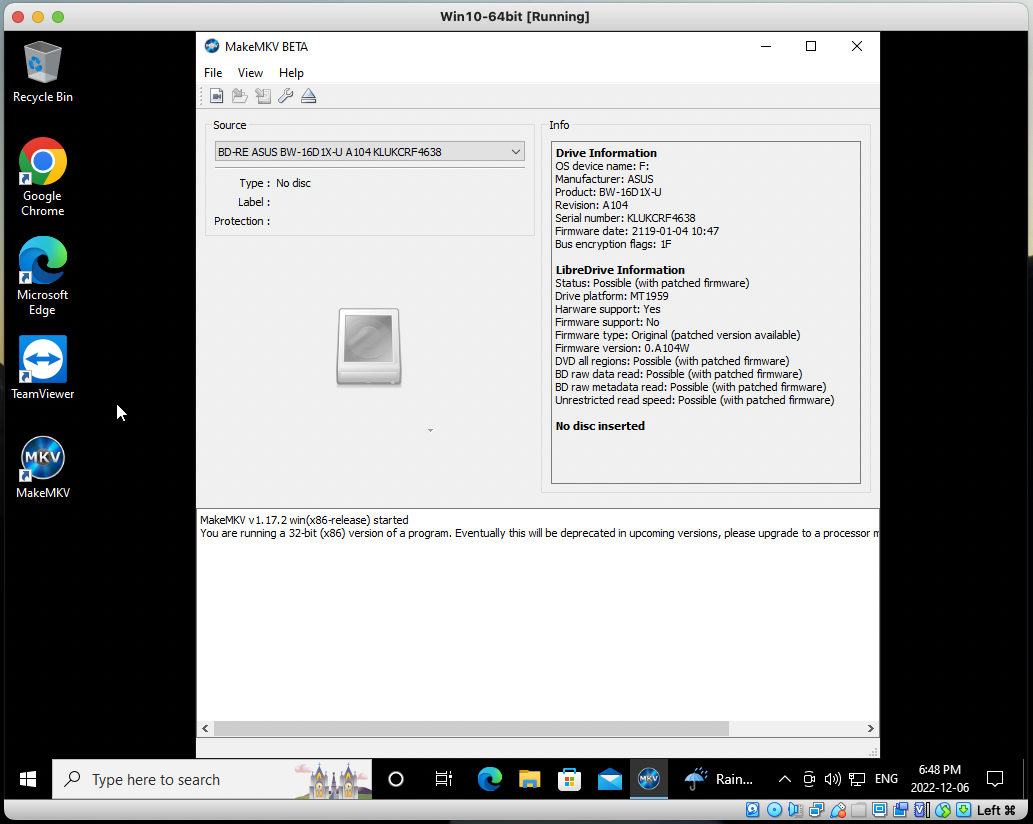Eject the disc using the eject icon

click(308, 96)
